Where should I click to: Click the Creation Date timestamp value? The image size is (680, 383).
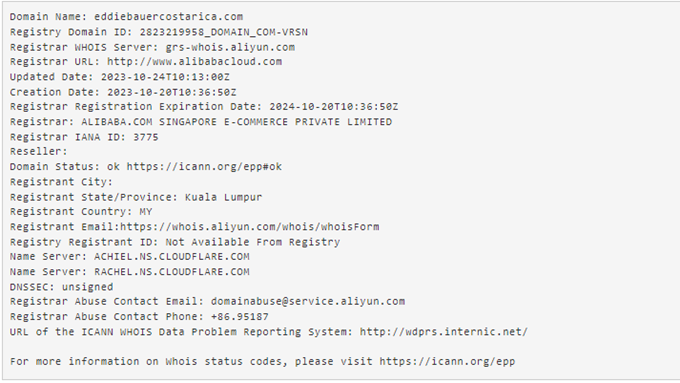pos(172,92)
